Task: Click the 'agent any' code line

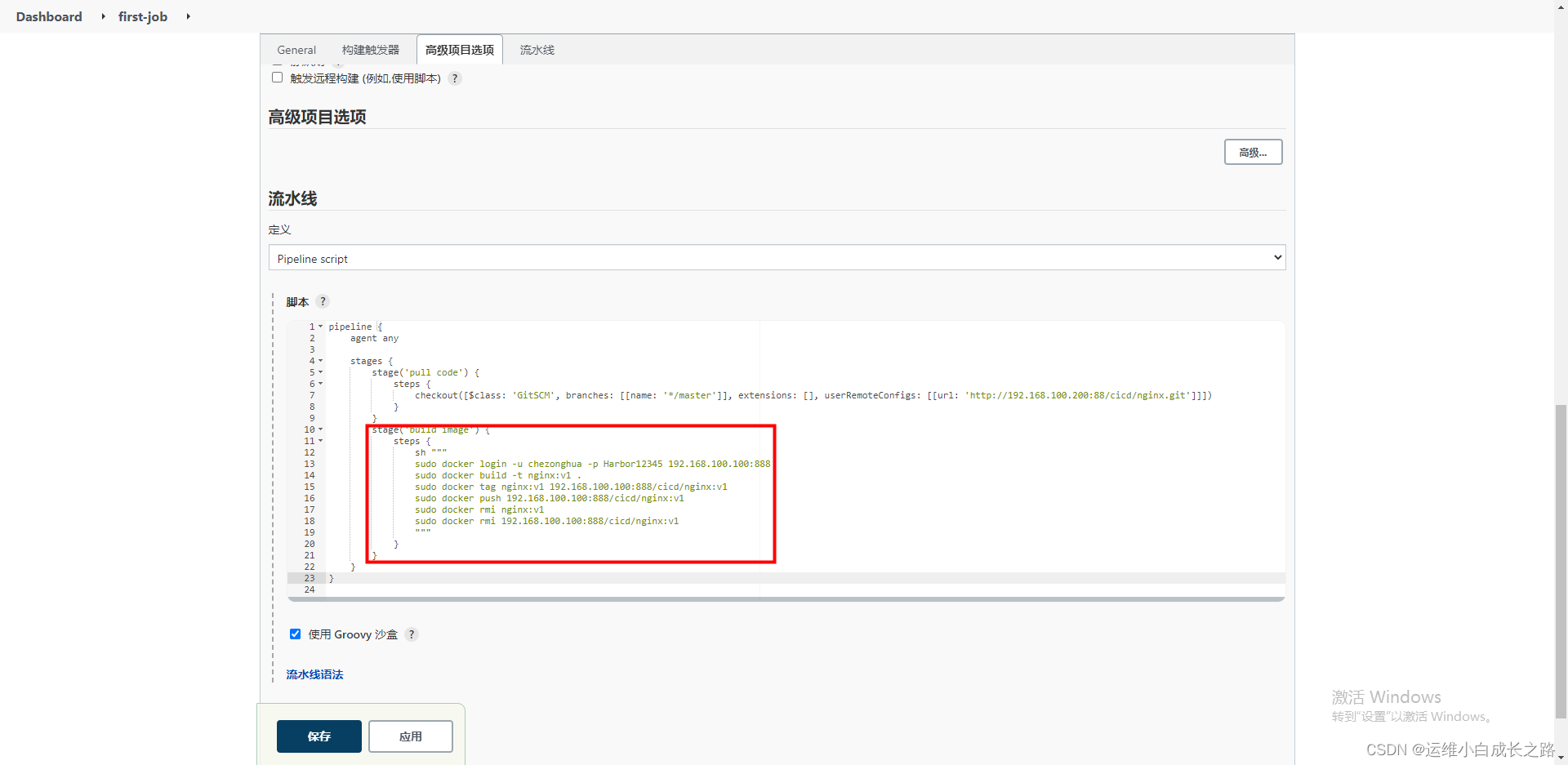Action: [374, 338]
